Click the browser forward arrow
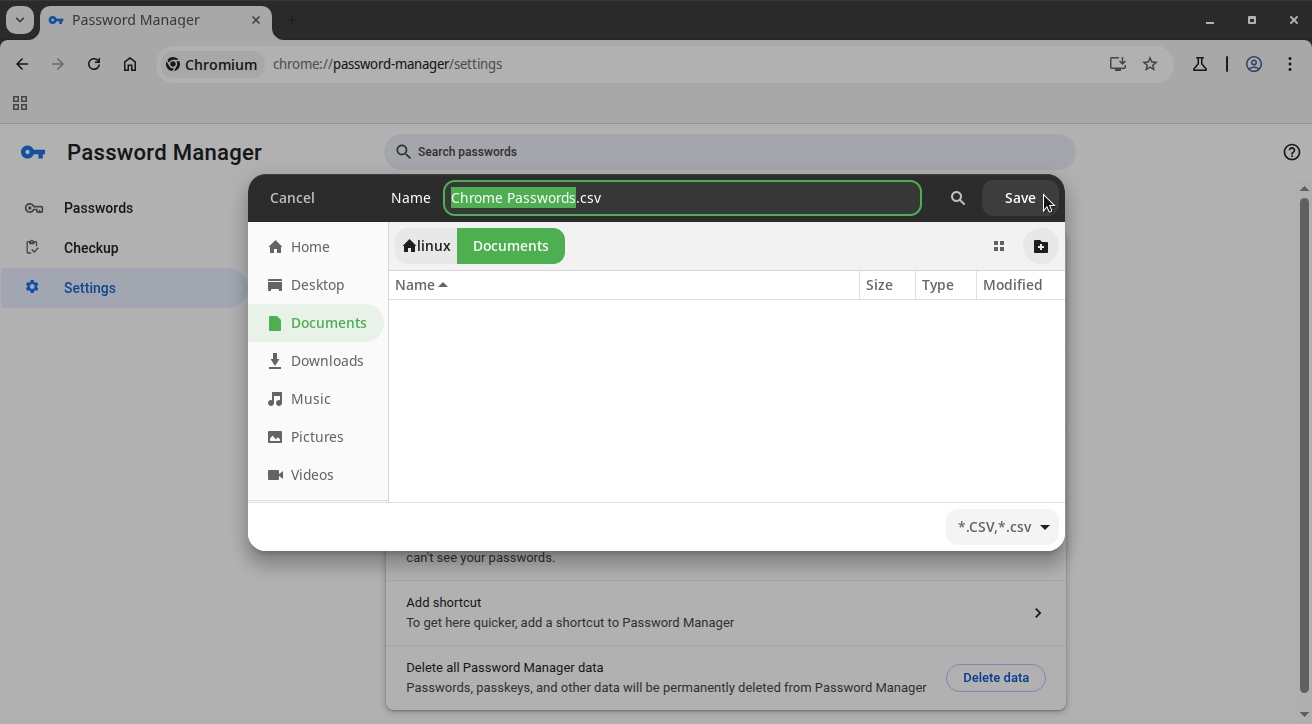This screenshot has height=724, width=1312. (58, 64)
